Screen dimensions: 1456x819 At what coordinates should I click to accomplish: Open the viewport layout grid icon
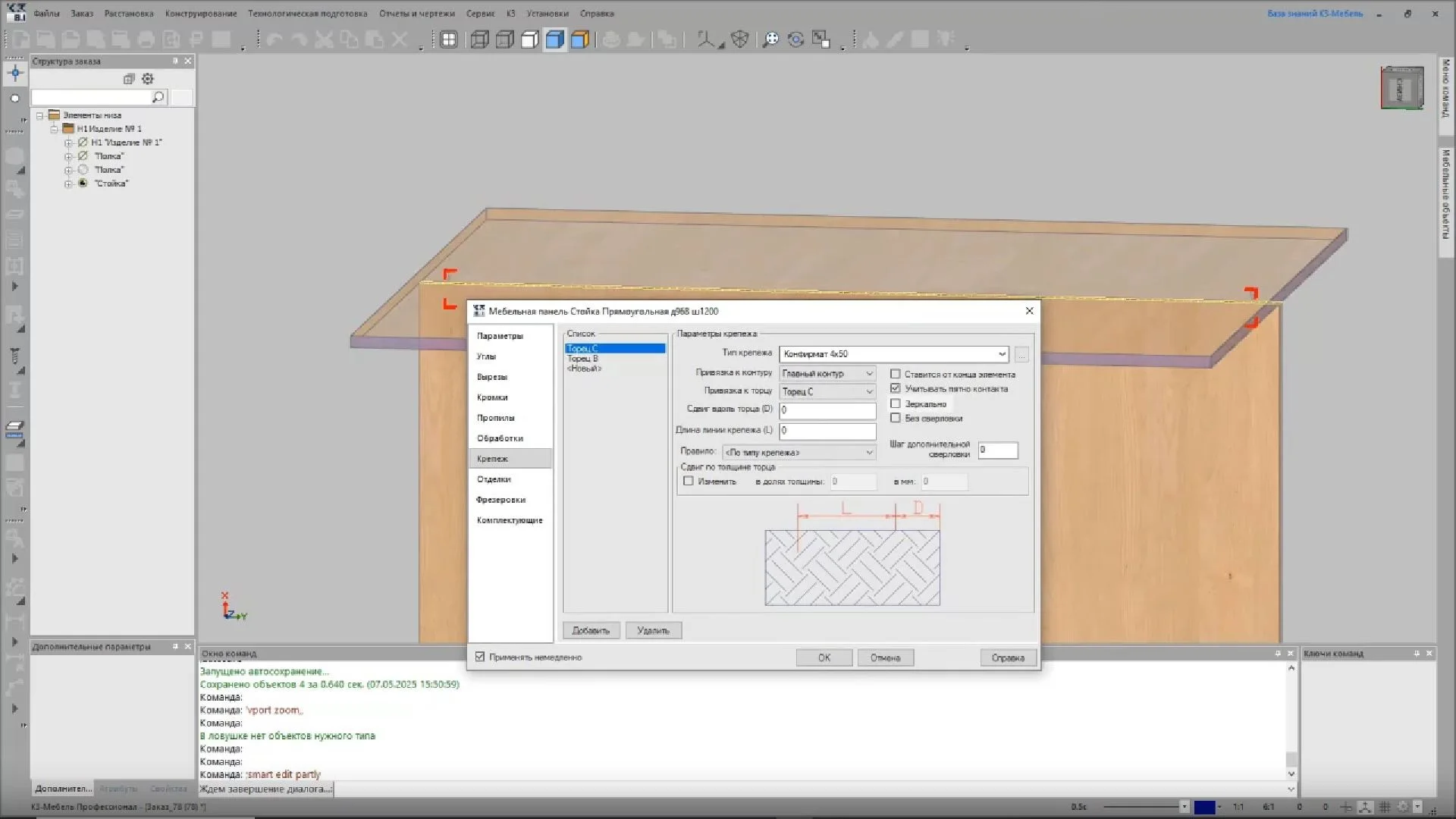coord(449,39)
